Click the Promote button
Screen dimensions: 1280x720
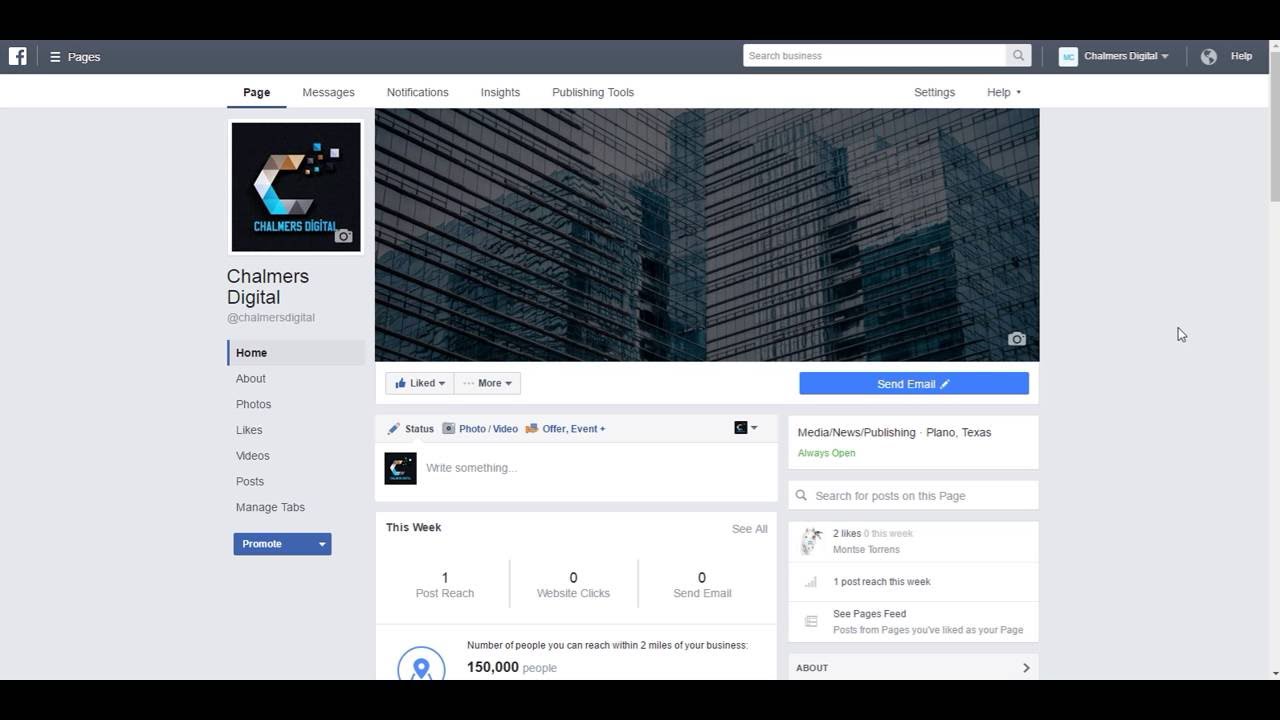click(273, 544)
